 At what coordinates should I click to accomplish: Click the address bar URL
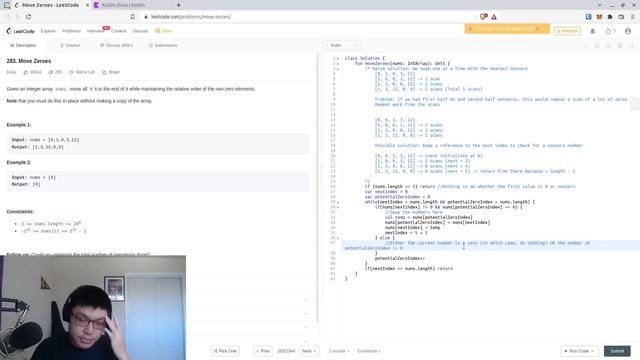[x=191, y=17]
